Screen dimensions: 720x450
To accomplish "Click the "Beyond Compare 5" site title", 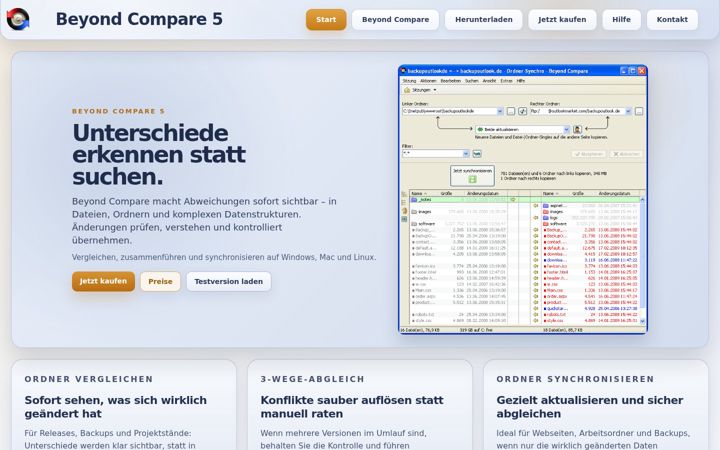I will [x=139, y=19].
